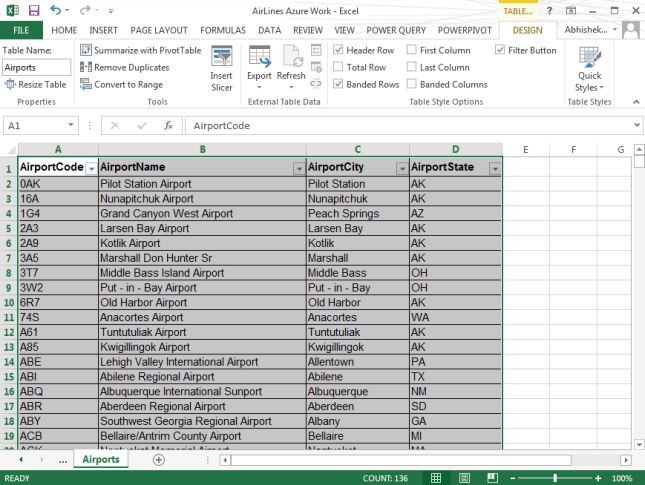
Task: Switch to Normal view in status bar
Action: (x=436, y=478)
